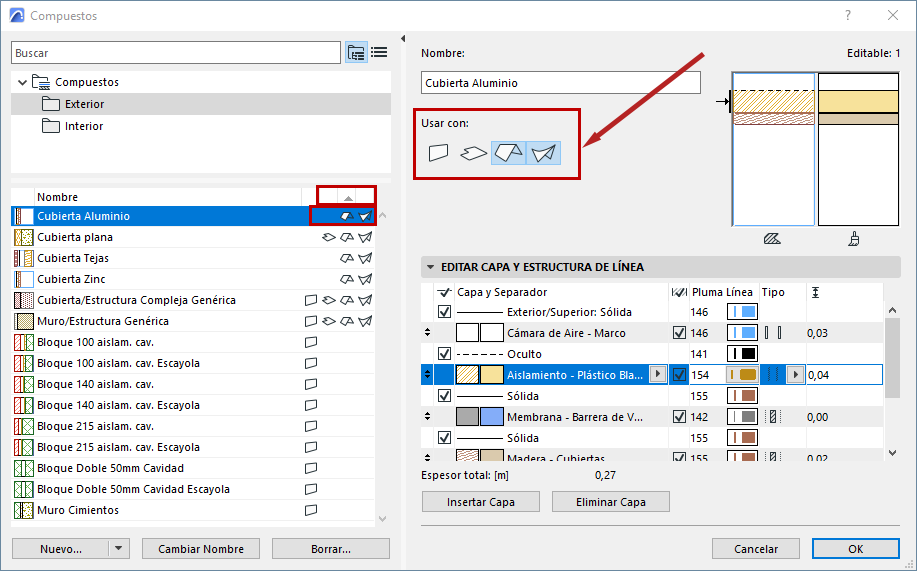Click the hatch fill of Aislamiento layer
The image size is (917, 571).
(x=467, y=374)
